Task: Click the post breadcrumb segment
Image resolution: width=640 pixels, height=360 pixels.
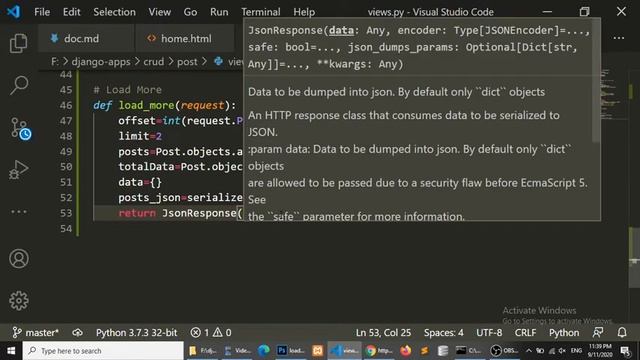Action: (187, 62)
